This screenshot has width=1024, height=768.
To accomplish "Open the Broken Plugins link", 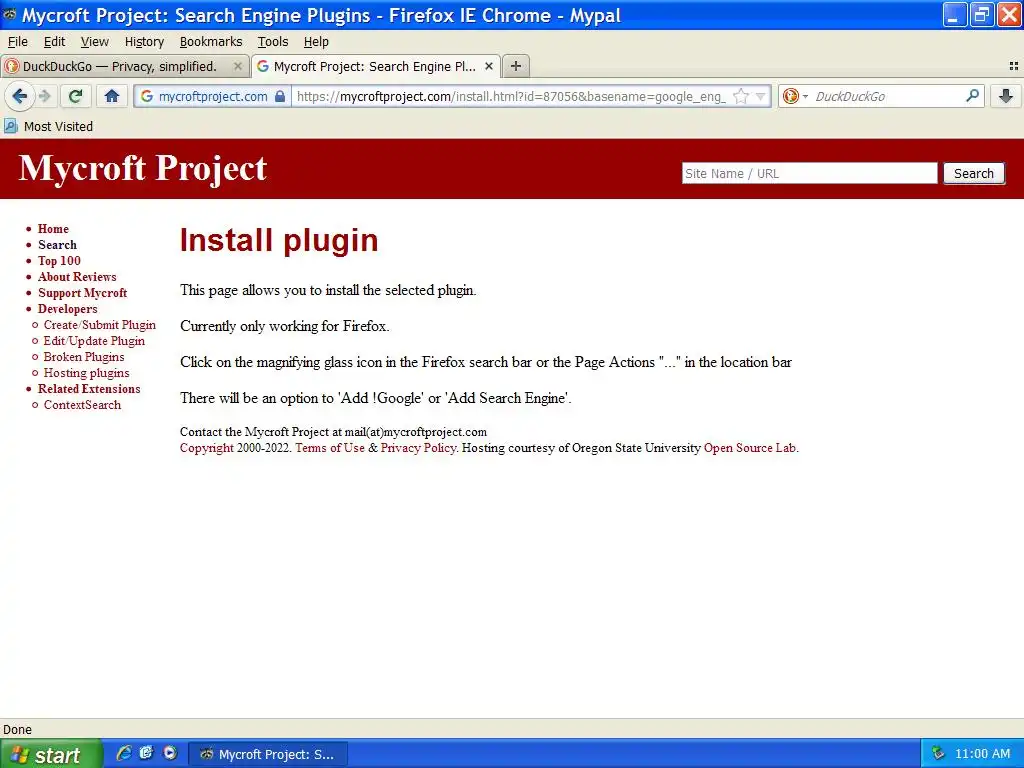I will coord(84,357).
